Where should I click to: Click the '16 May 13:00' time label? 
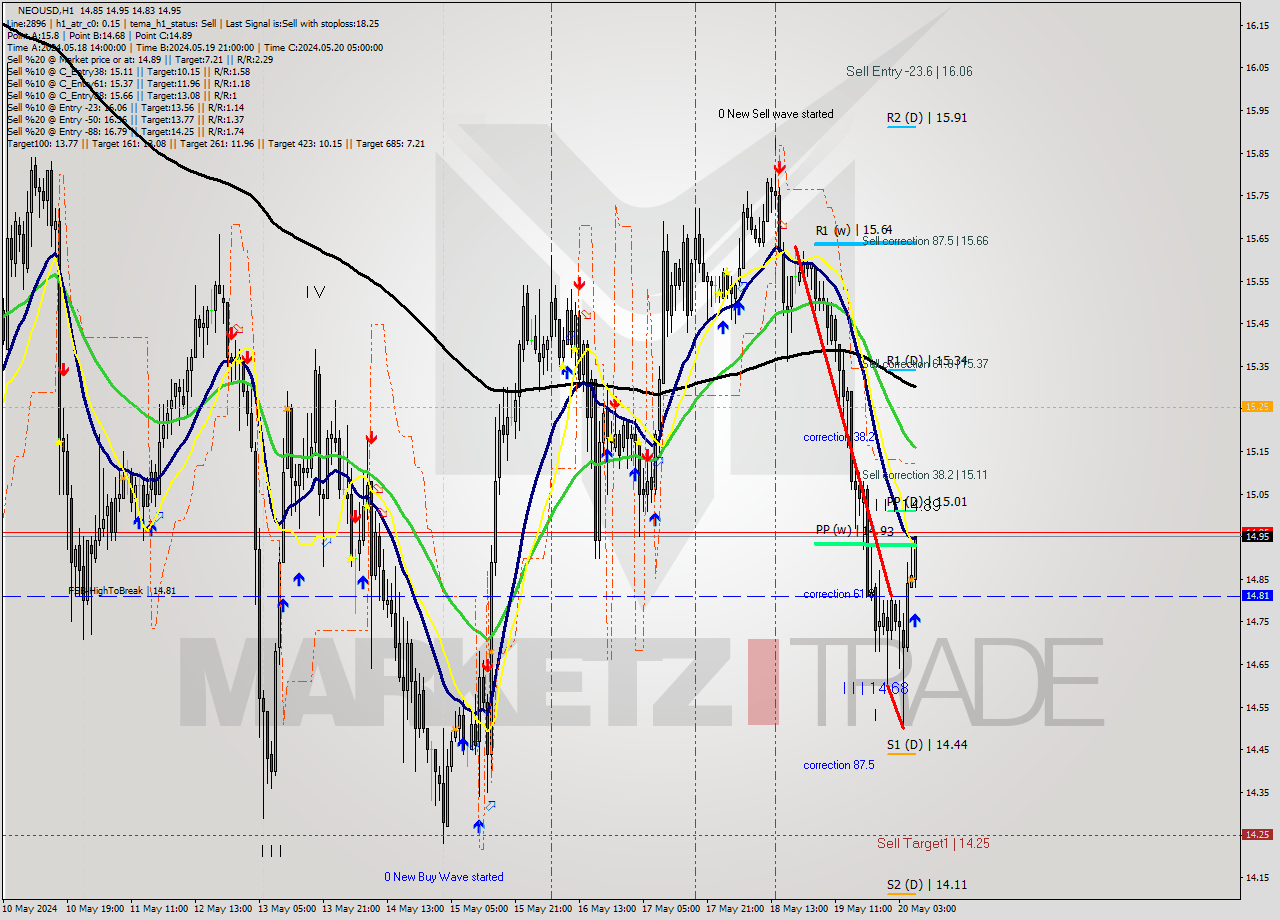(x=606, y=909)
